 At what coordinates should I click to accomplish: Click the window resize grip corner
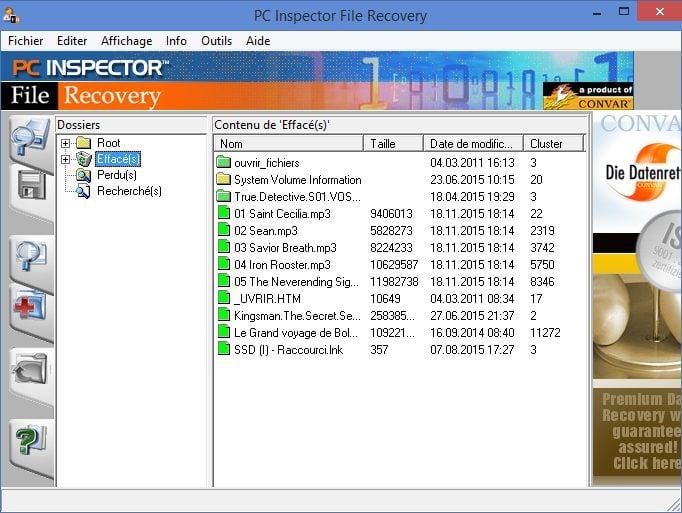(675, 505)
